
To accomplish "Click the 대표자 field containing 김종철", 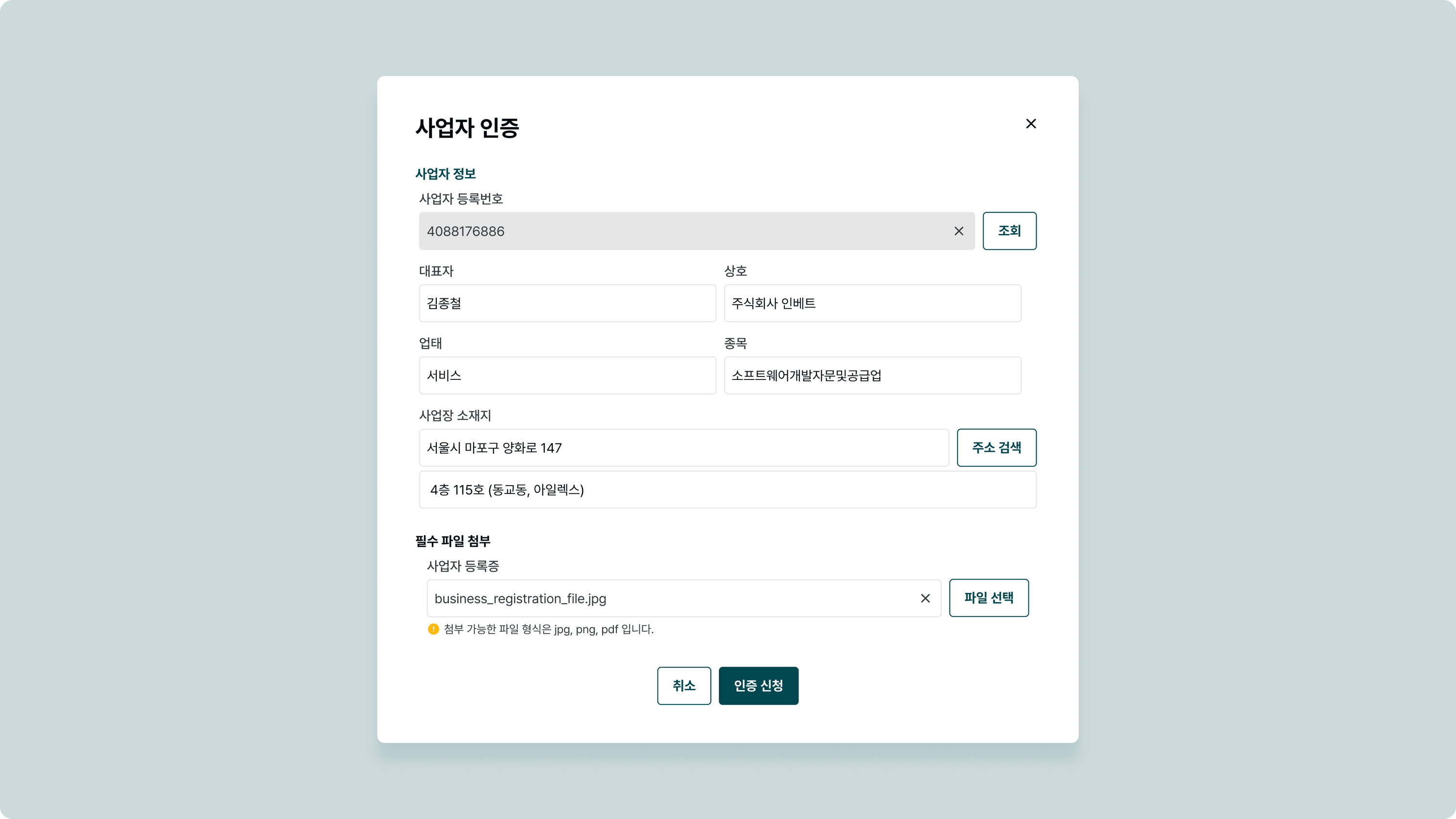I will coord(567,304).
